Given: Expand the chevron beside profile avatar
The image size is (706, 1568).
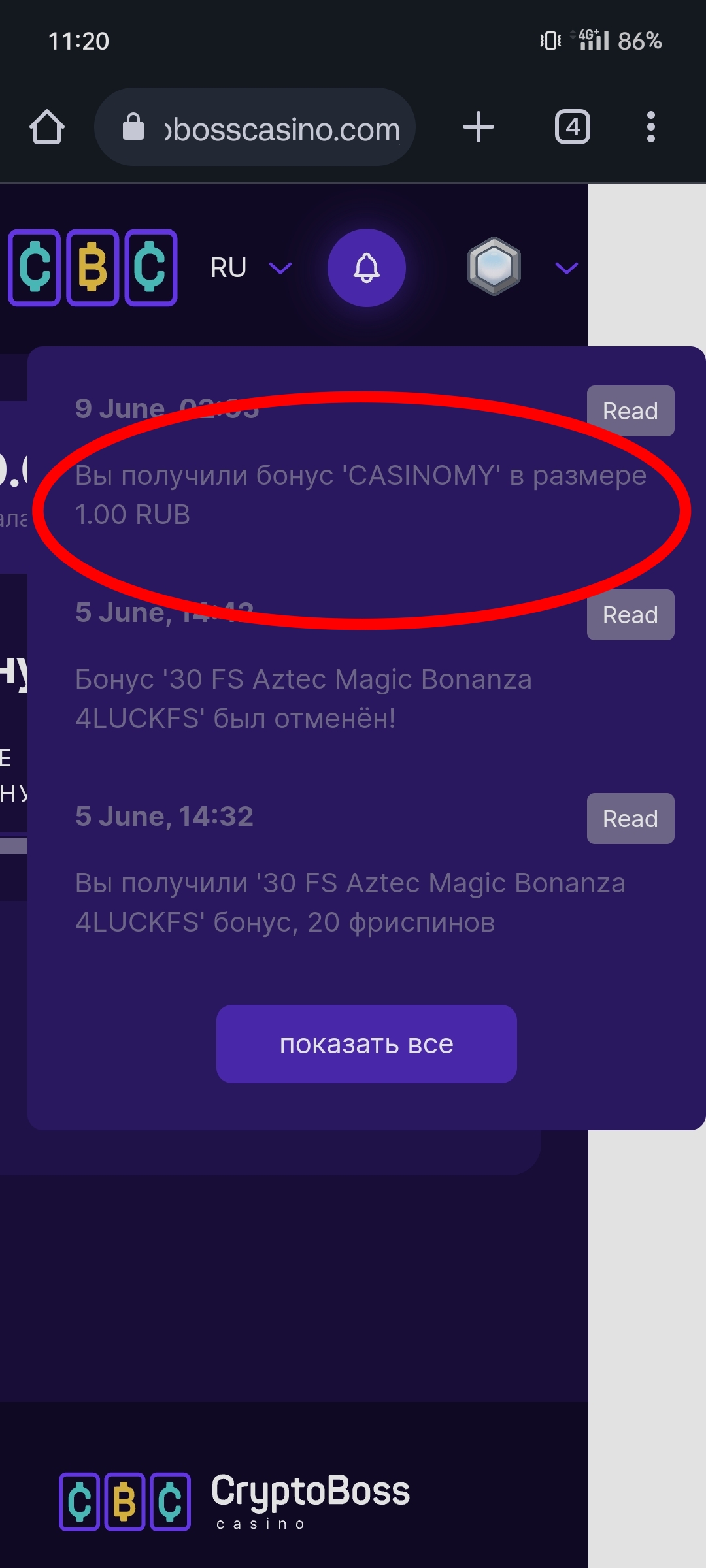Looking at the screenshot, I should click(566, 268).
